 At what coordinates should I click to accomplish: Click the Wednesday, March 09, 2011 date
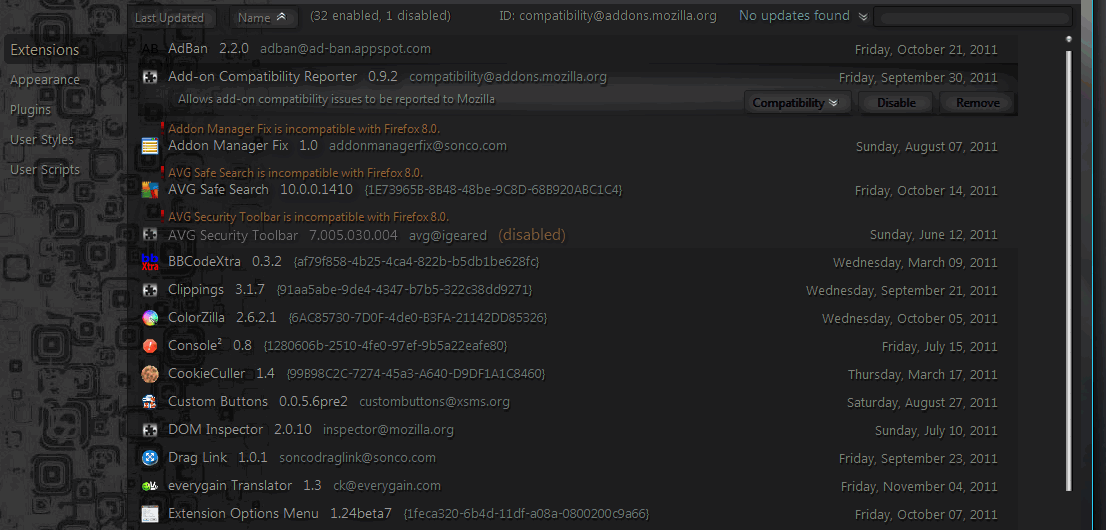point(915,263)
